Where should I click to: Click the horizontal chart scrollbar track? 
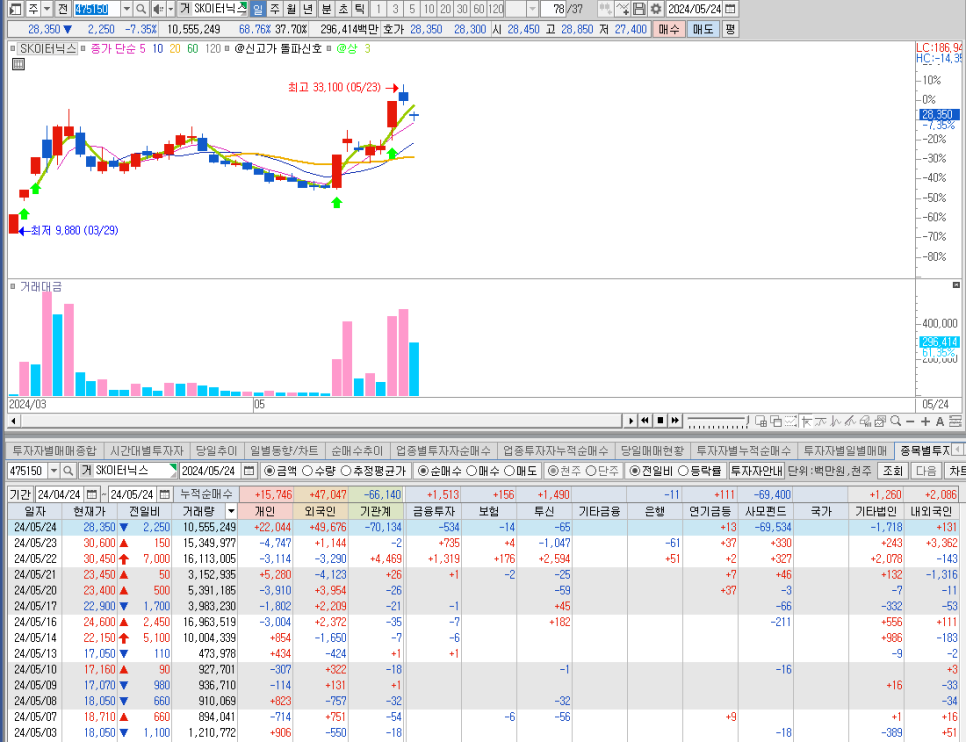coord(320,421)
